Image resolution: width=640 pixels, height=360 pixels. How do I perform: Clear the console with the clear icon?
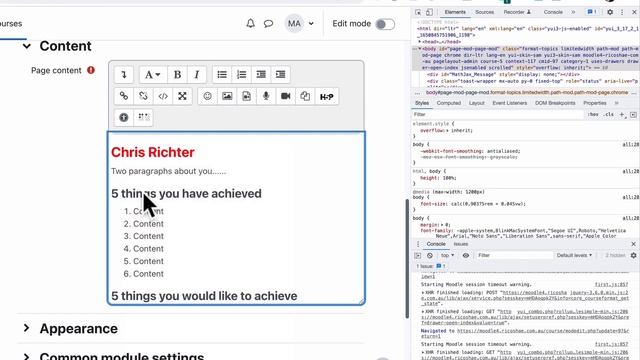point(430,256)
